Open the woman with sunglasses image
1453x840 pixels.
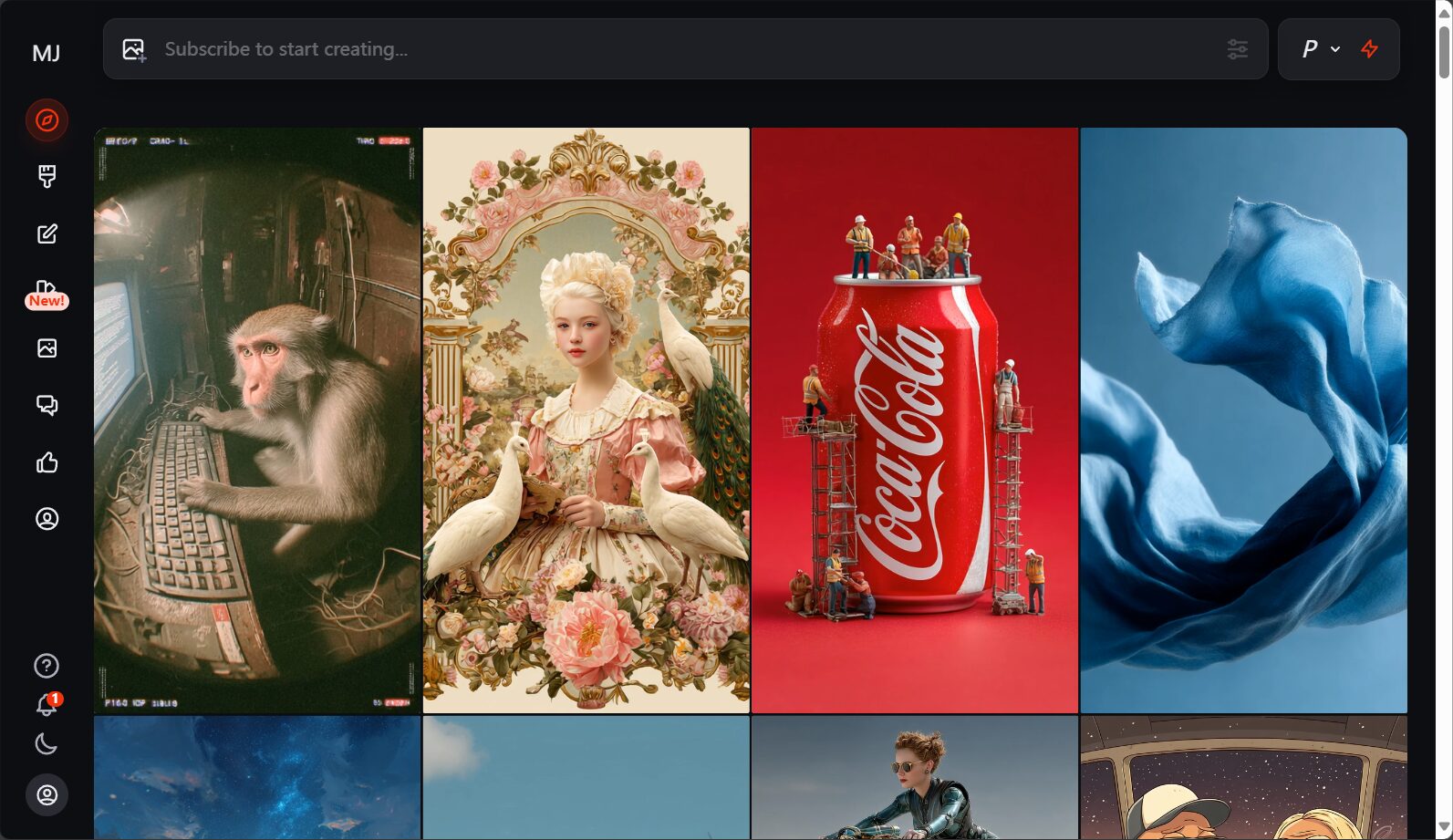pos(915,777)
